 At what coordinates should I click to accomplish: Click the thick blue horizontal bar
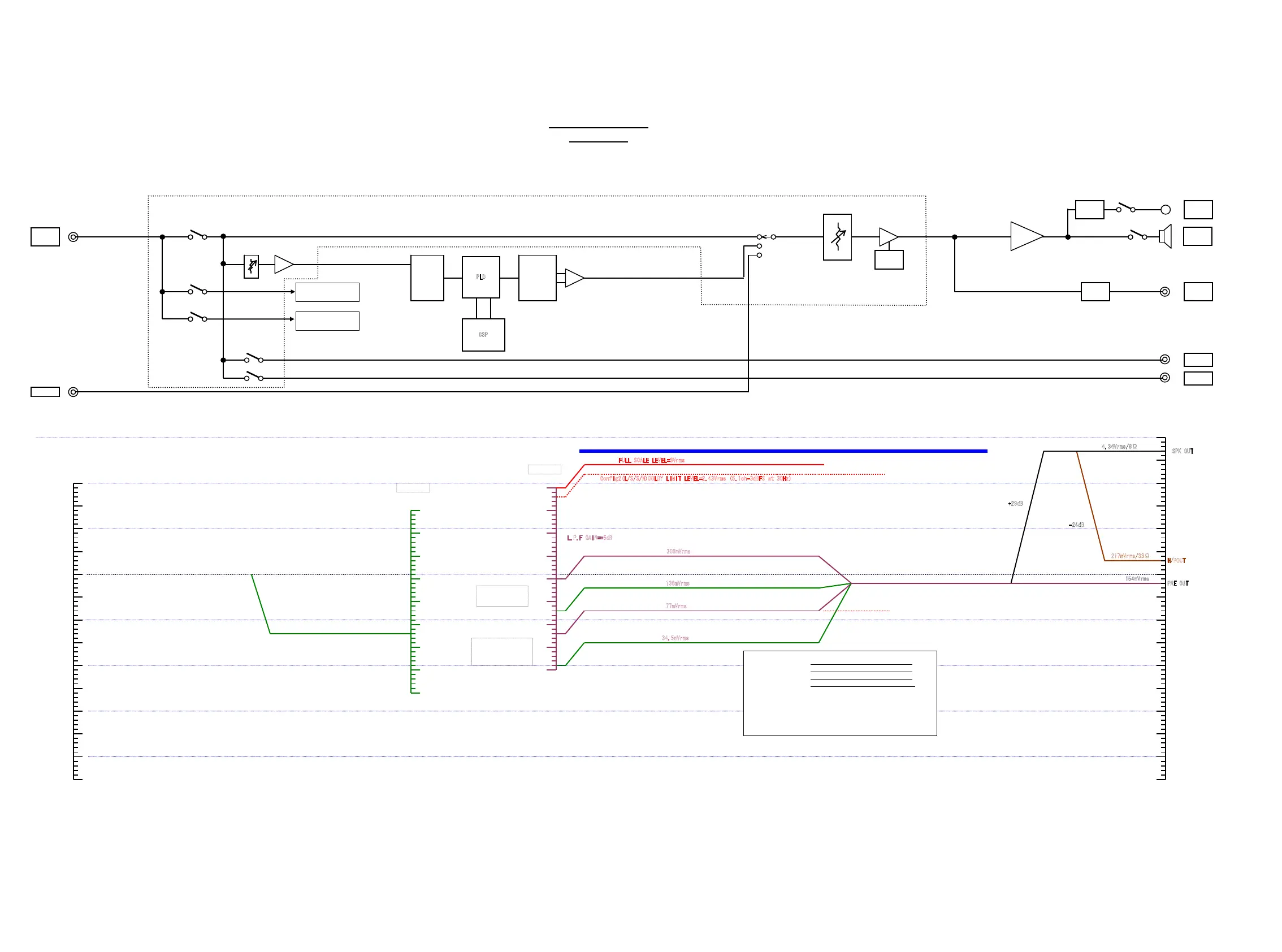pyautogui.click(x=783, y=451)
